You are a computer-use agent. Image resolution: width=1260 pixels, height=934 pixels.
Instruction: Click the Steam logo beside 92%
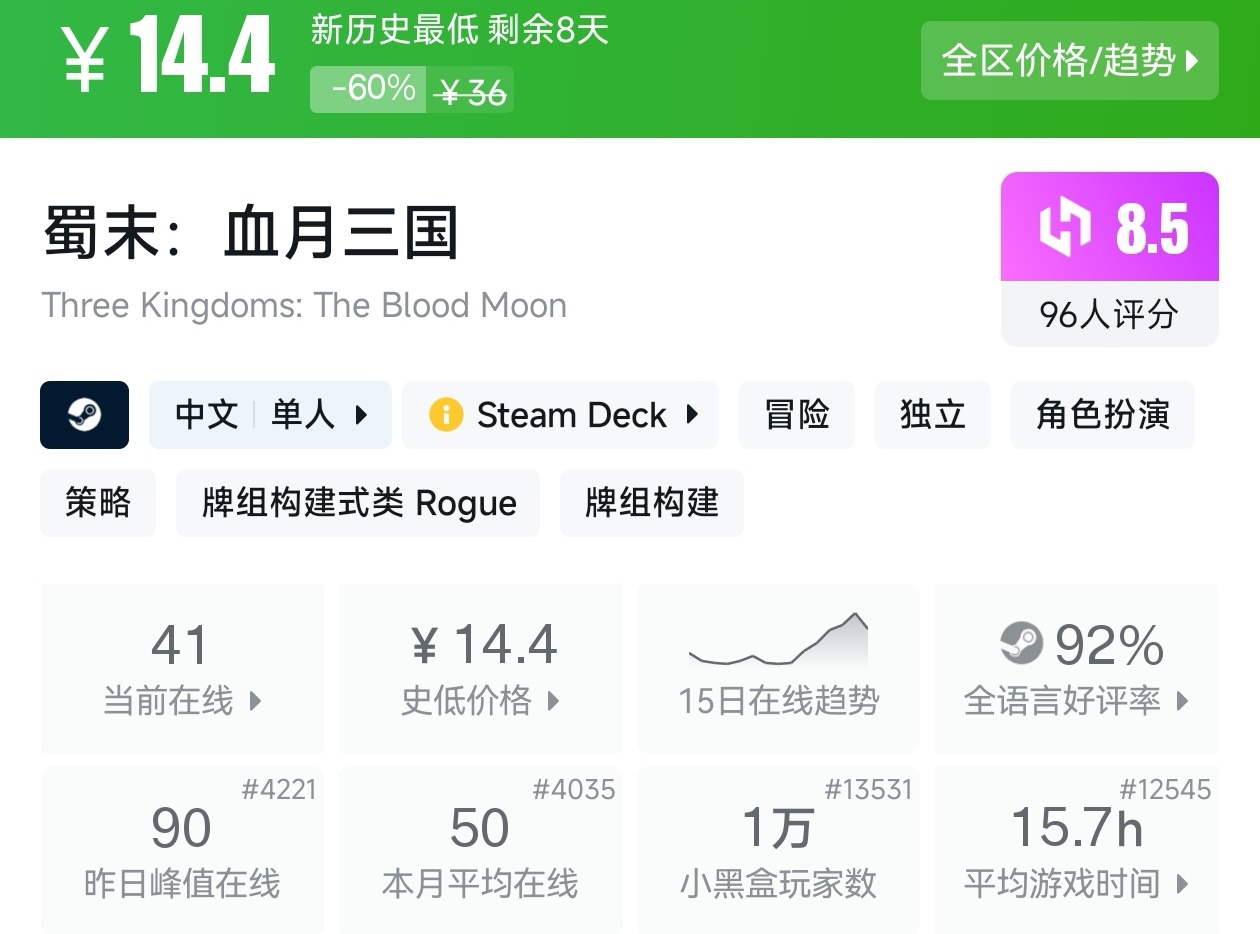(1021, 644)
